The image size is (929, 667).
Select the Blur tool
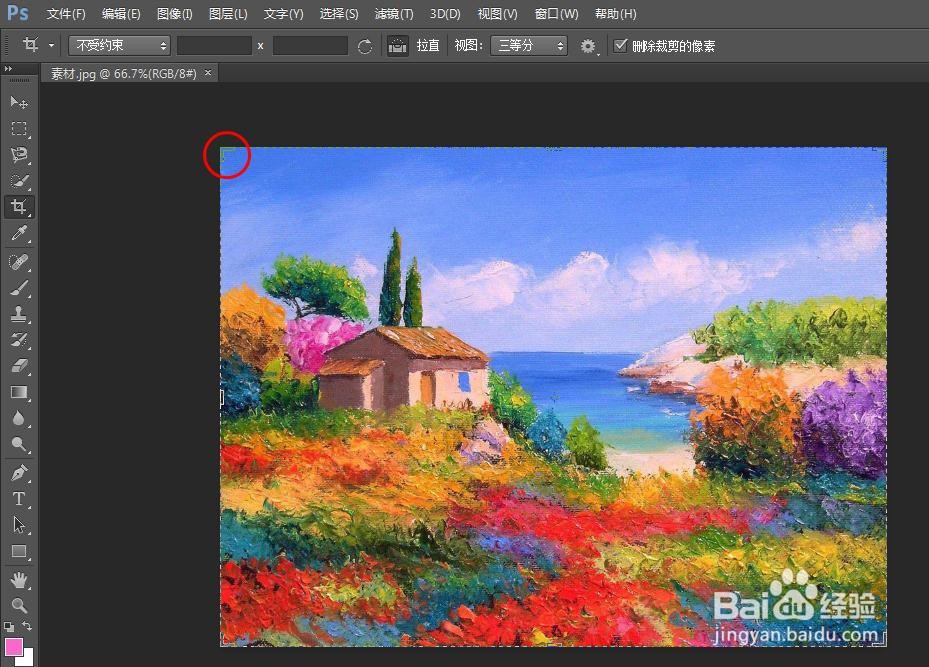(19, 418)
